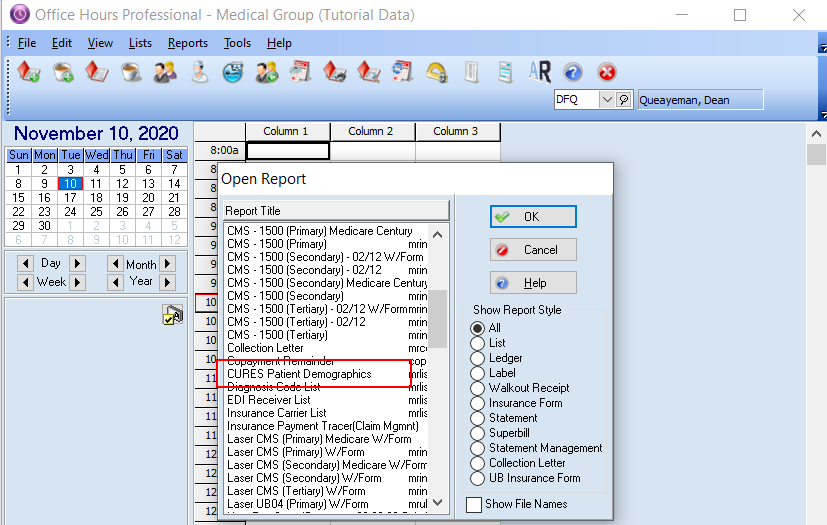The height and width of the screenshot is (525, 827).
Task: Open the View menu
Action: (x=100, y=43)
